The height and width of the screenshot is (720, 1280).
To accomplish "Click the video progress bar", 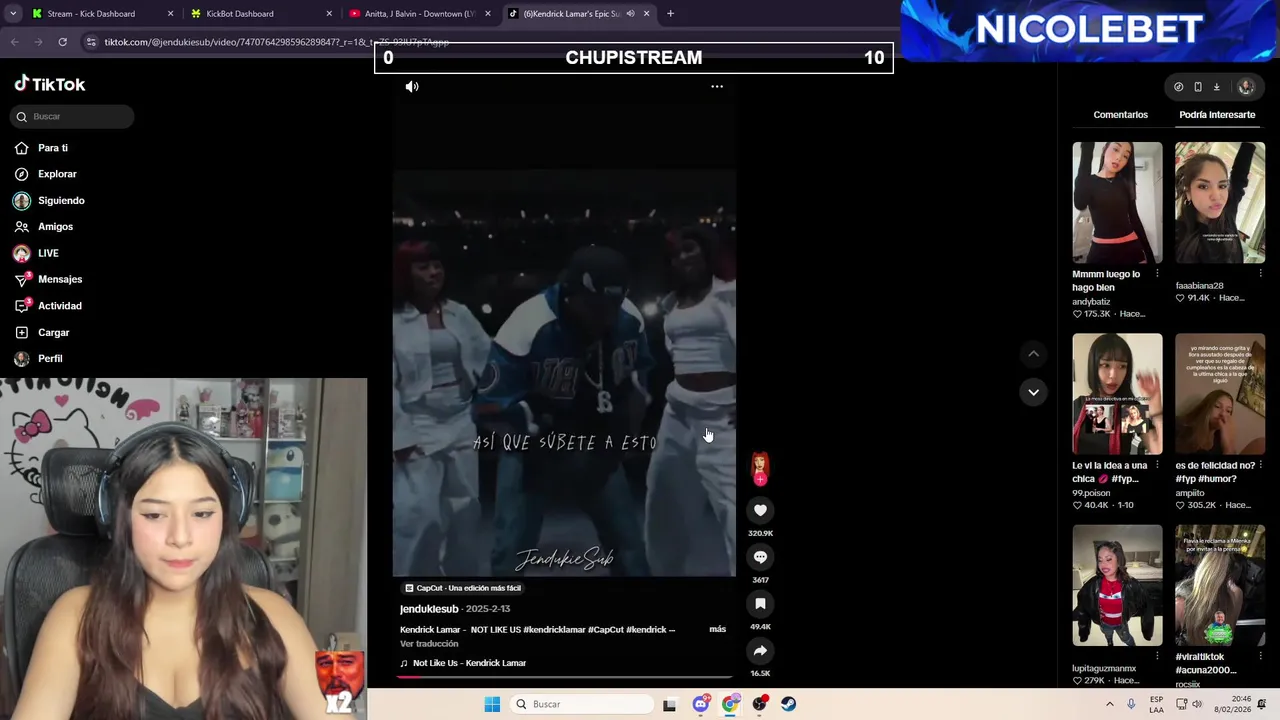I will (564, 677).
